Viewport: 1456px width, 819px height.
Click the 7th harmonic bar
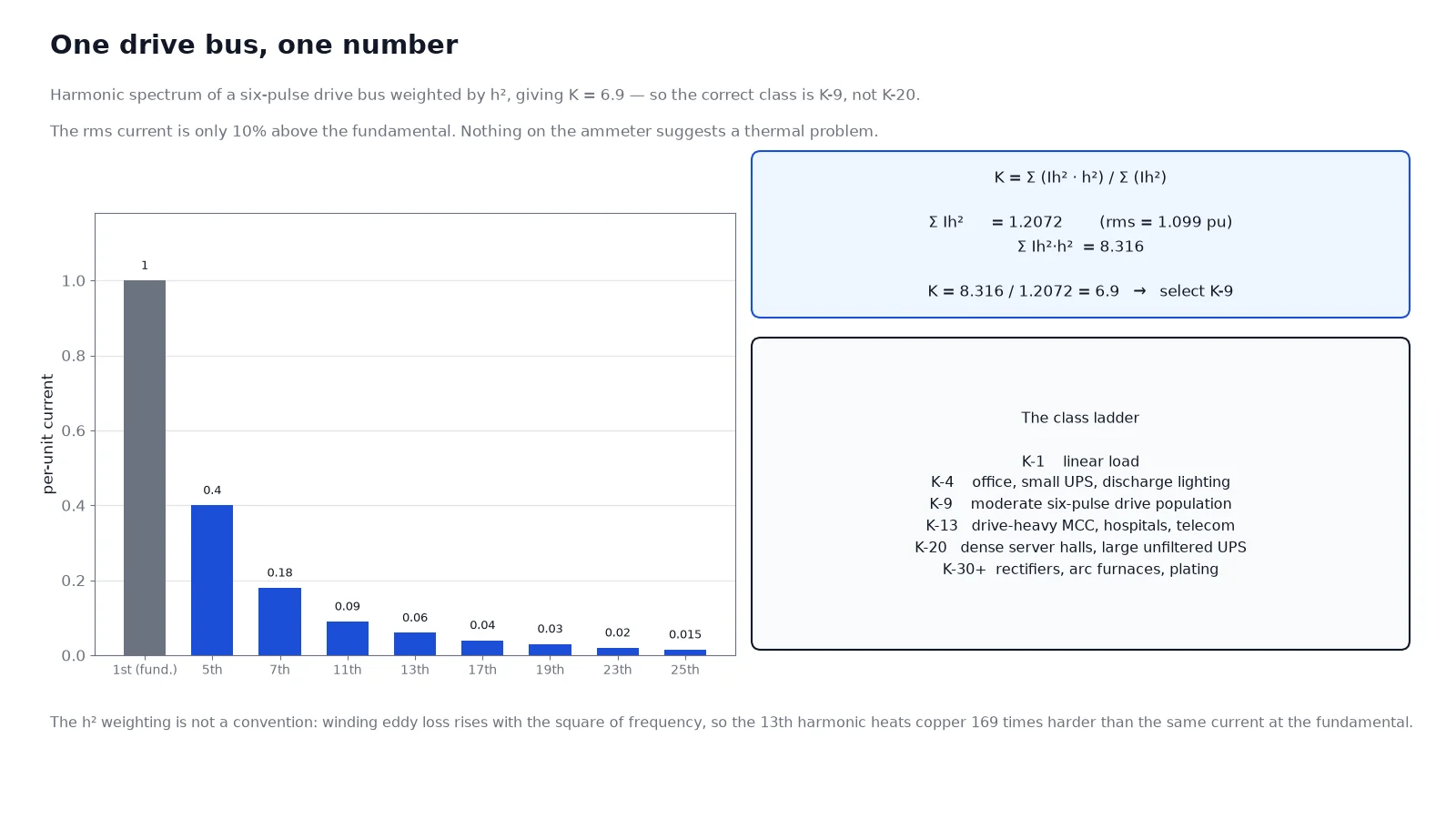point(279,622)
